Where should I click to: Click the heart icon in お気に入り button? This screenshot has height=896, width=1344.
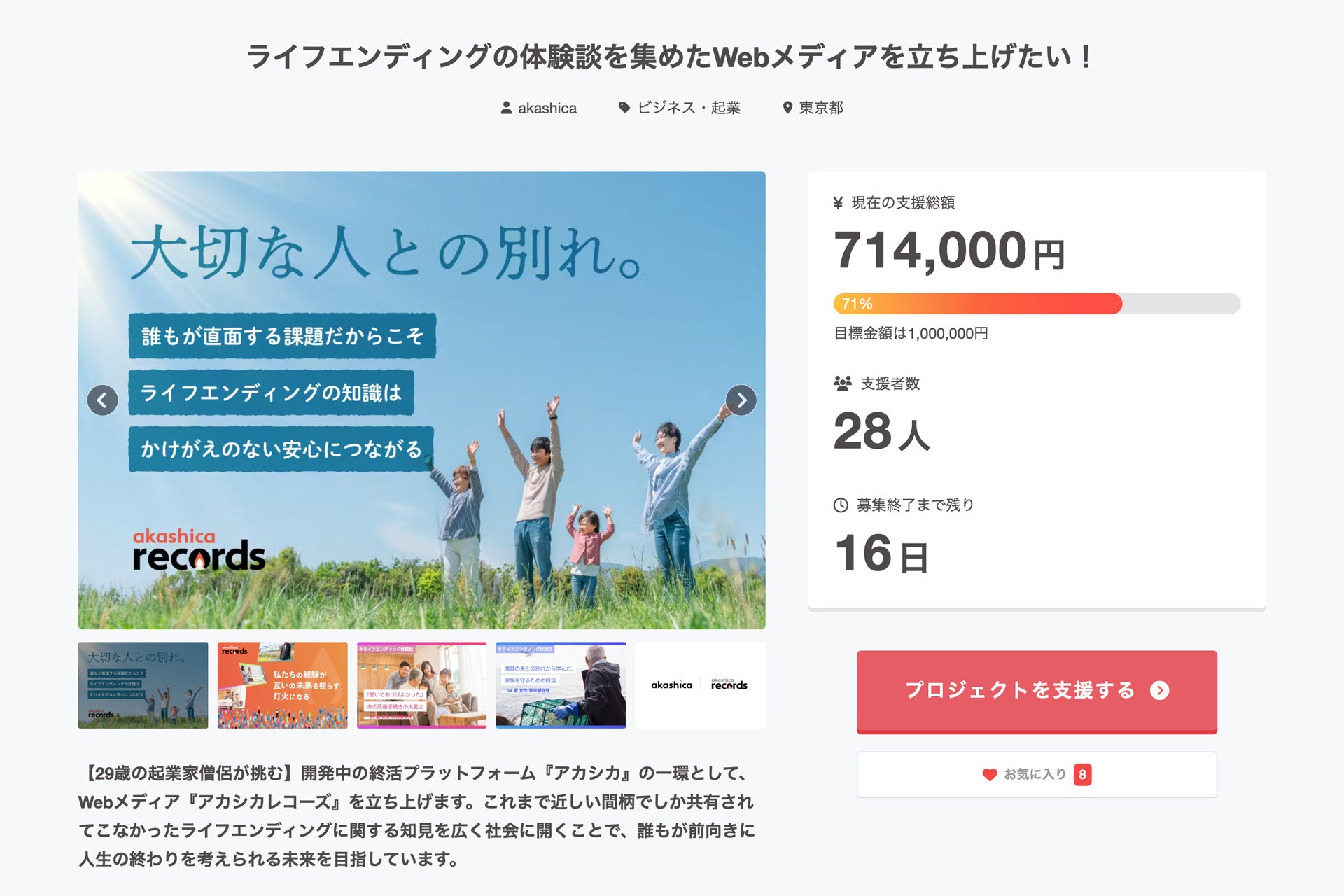(989, 775)
